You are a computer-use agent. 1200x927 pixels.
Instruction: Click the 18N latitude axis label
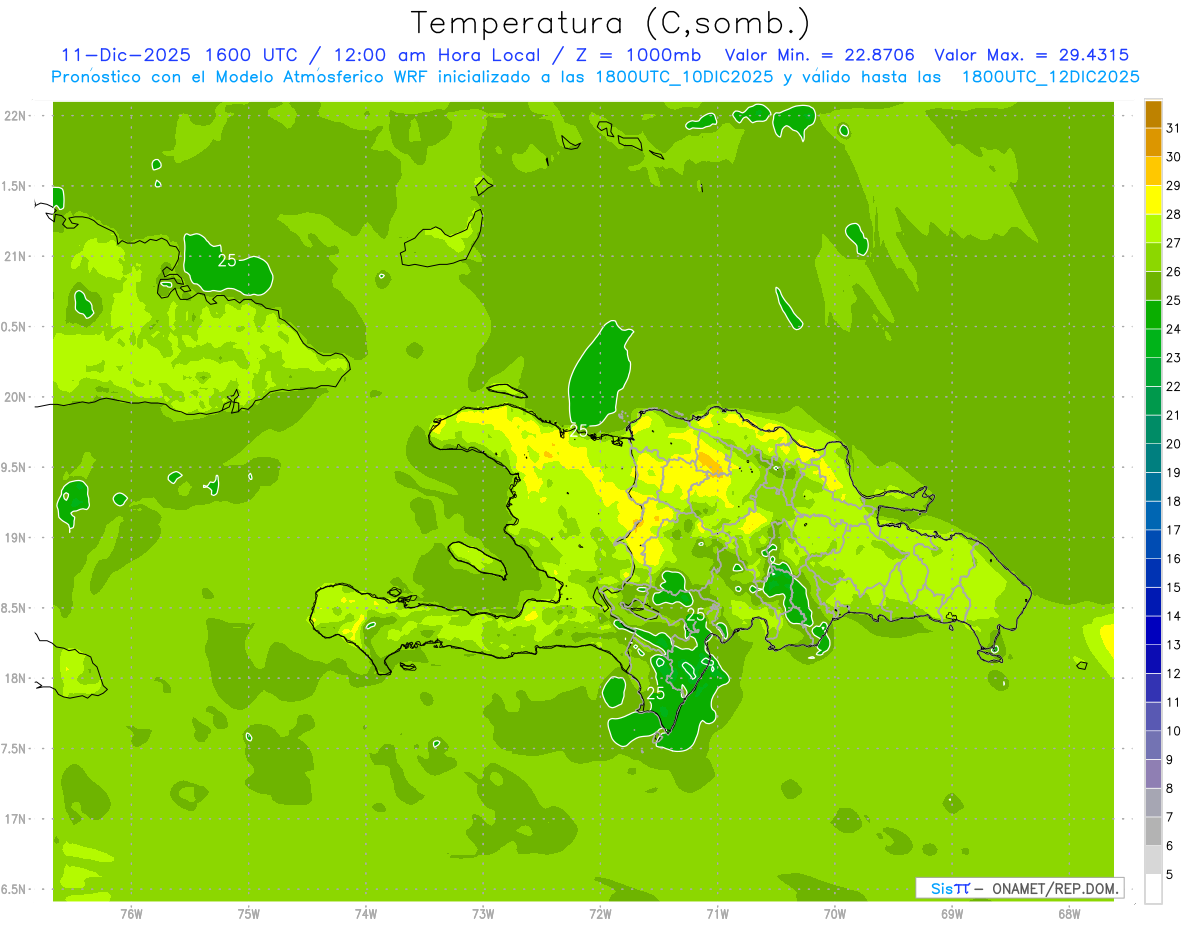pyautogui.click(x=17, y=678)
